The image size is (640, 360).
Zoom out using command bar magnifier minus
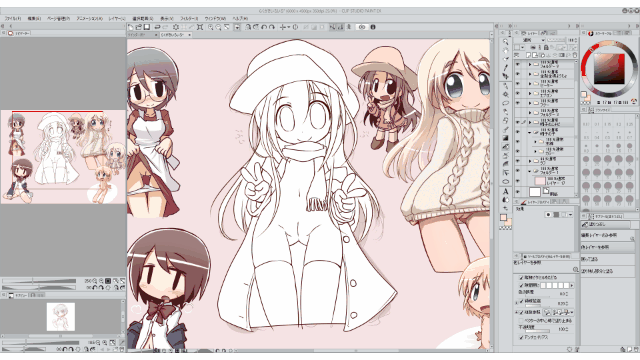coord(218,27)
